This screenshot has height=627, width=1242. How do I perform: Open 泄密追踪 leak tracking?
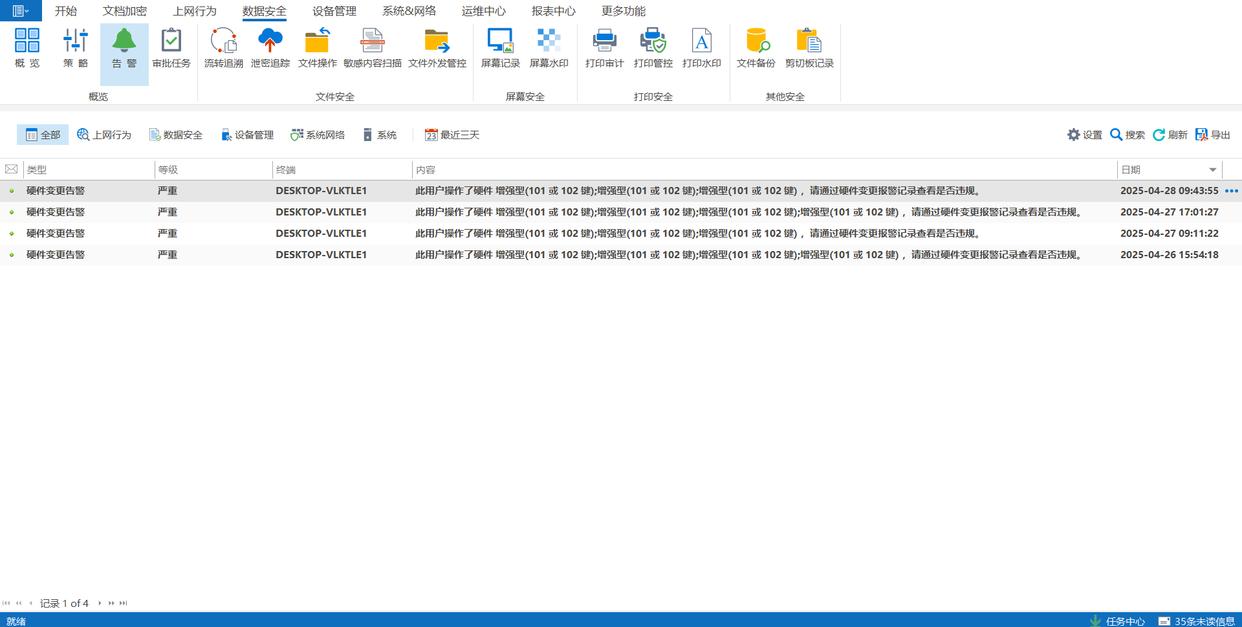click(x=270, y=49)
